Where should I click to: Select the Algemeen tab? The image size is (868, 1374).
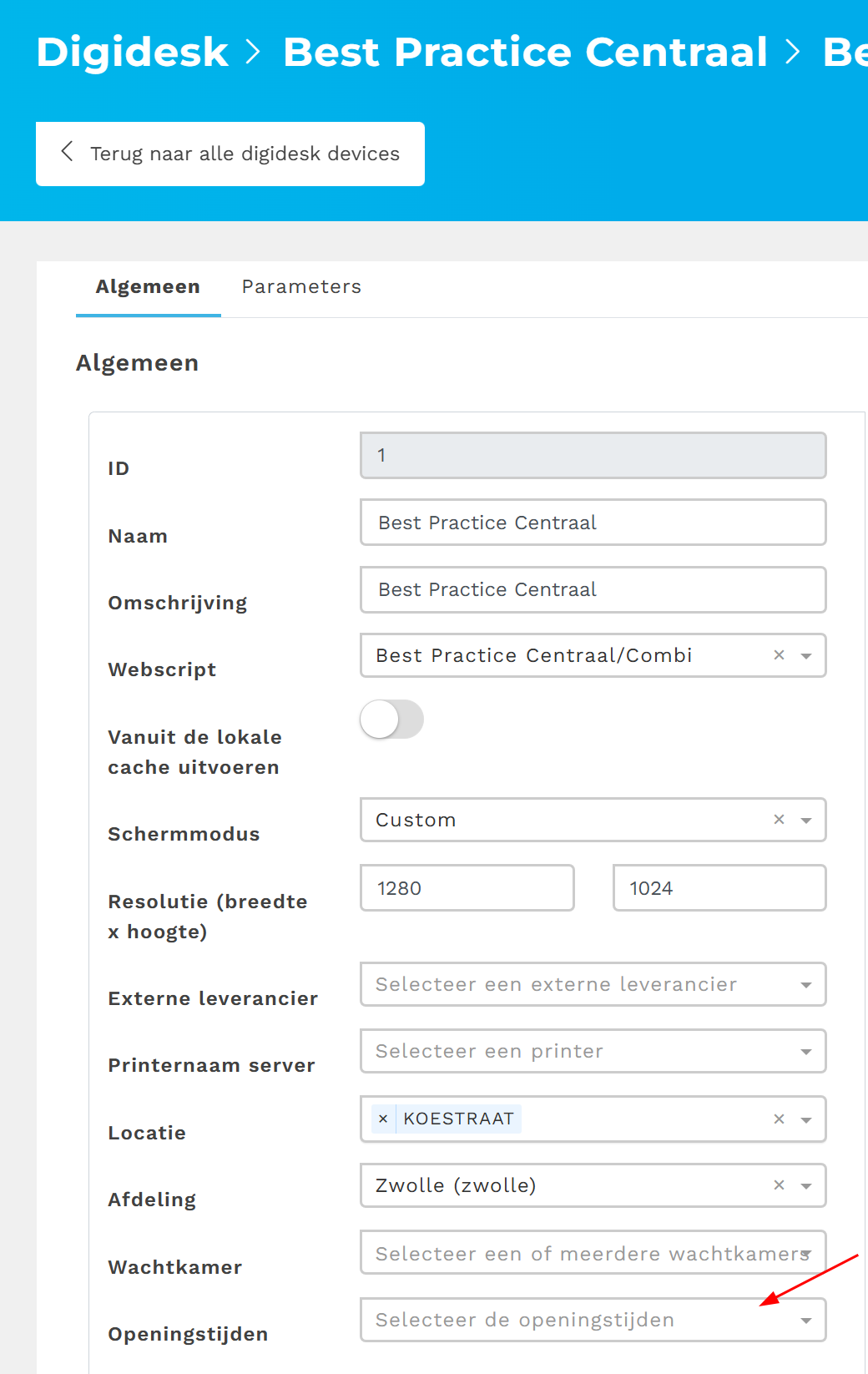(x=148, y=287)
